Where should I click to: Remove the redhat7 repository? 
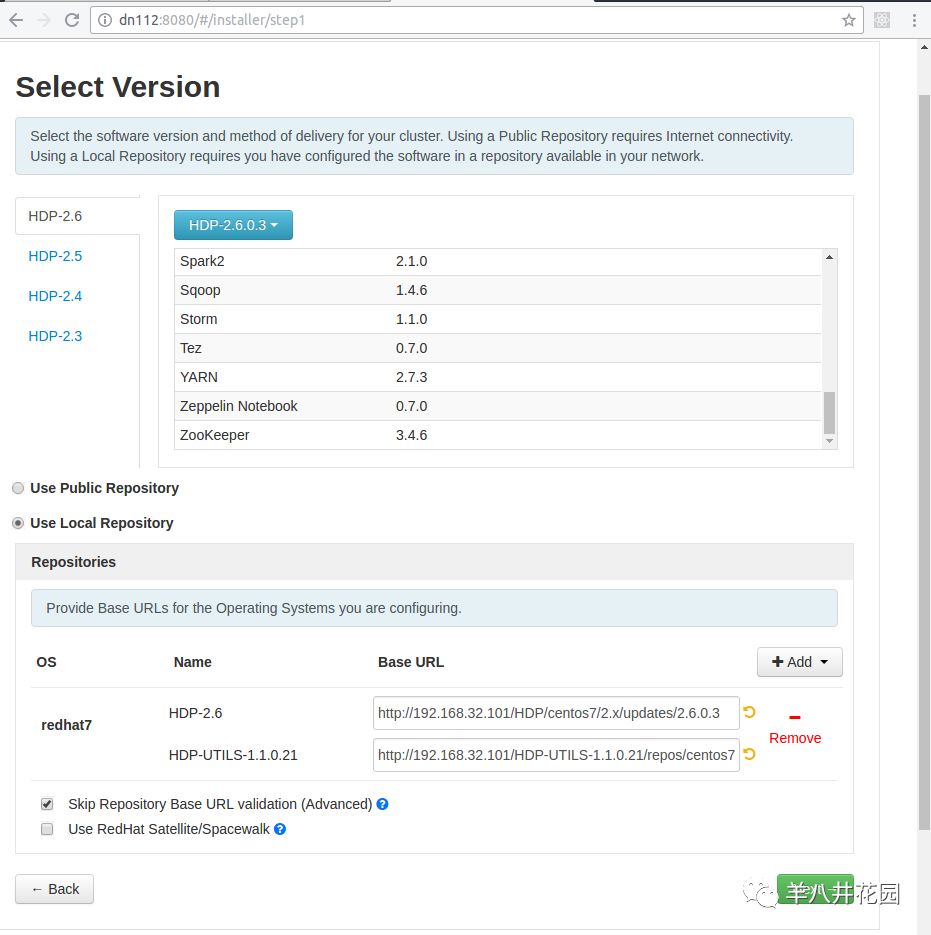click(x=795, y=730)
